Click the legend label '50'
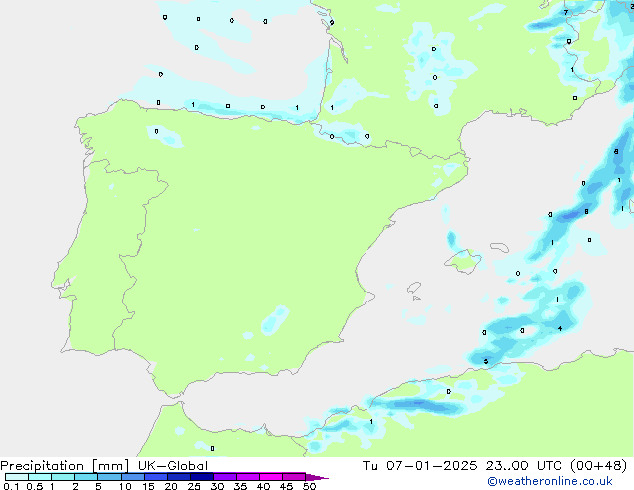The height and width of the screenshot is (490, 634). (x=309, y=486)
